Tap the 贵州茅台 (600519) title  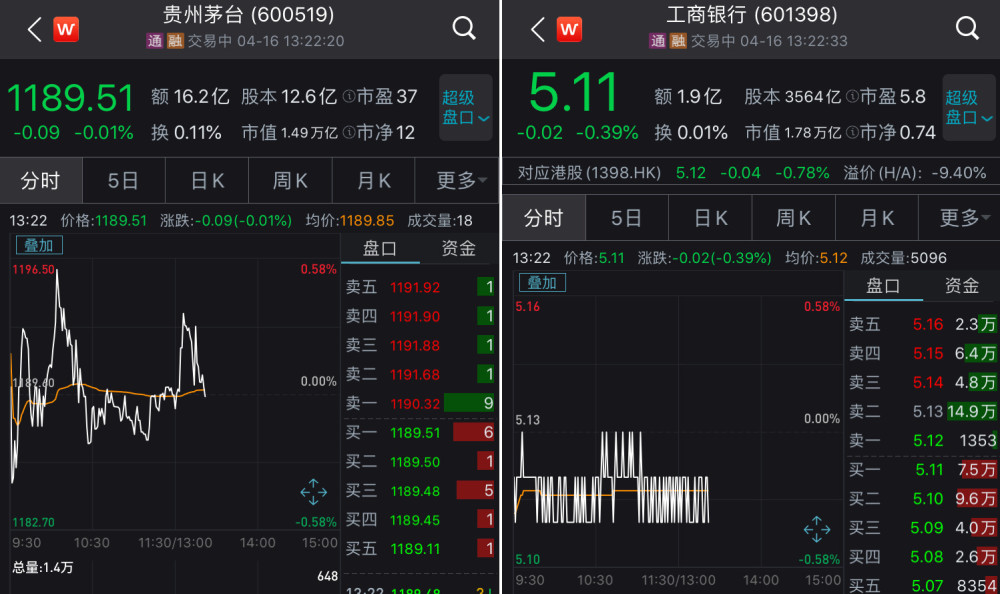[249, 15]
